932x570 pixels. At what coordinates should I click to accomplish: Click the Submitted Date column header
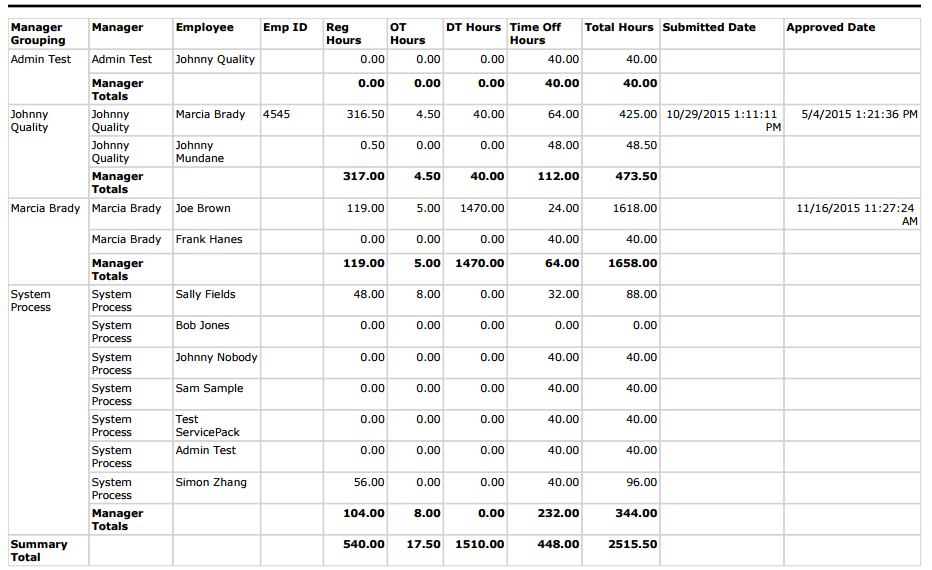tap(709, 28)
